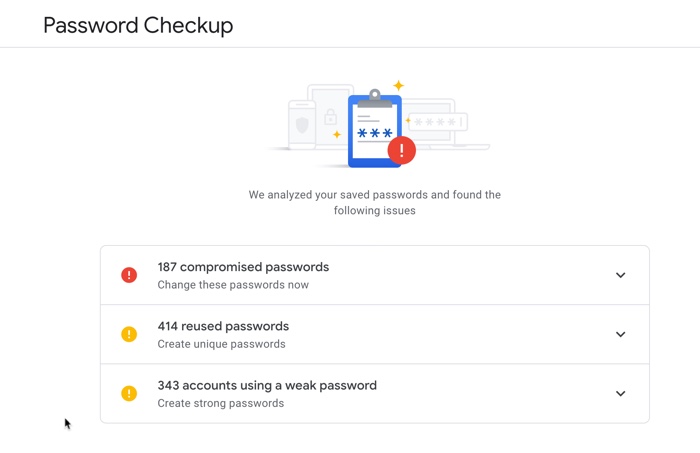Expand the reused passwords chevron
700x453 pixels.
click(621, 334)
